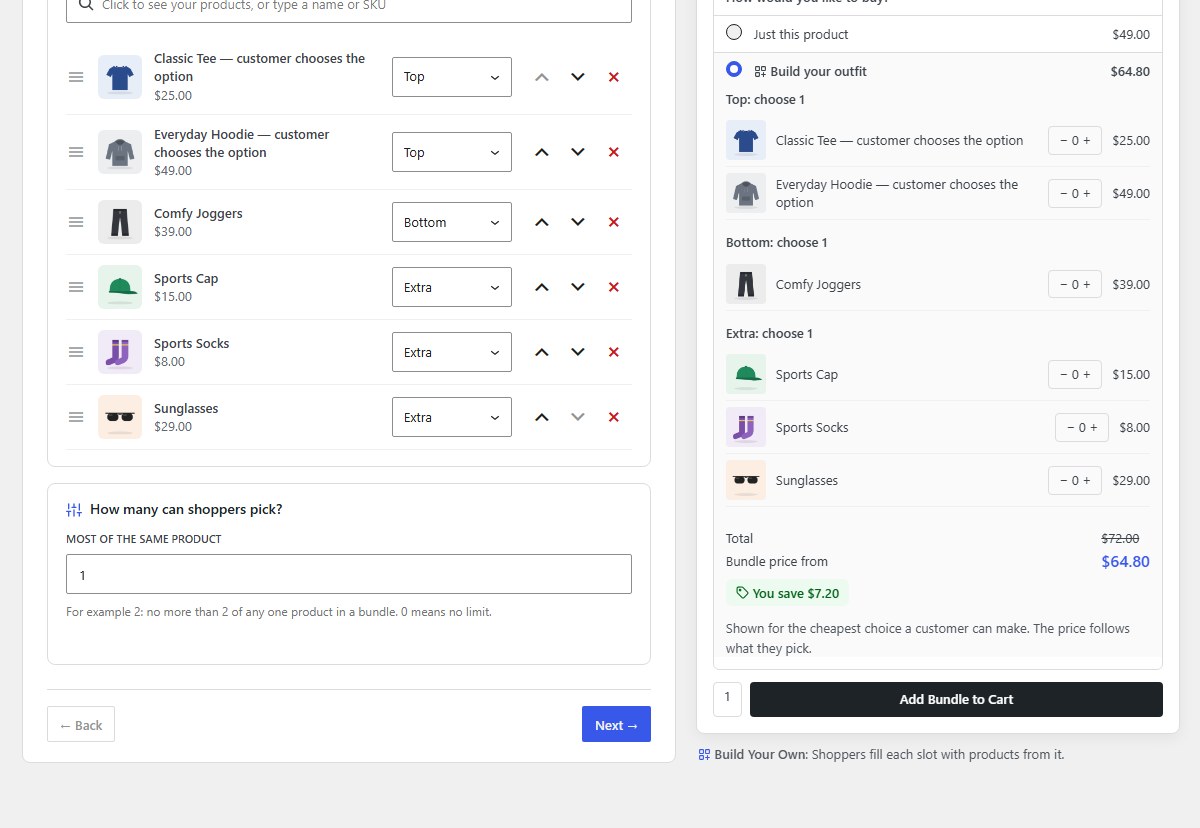
Task: Click the Extra: choose 1 heading
Action: pos(769,334)
